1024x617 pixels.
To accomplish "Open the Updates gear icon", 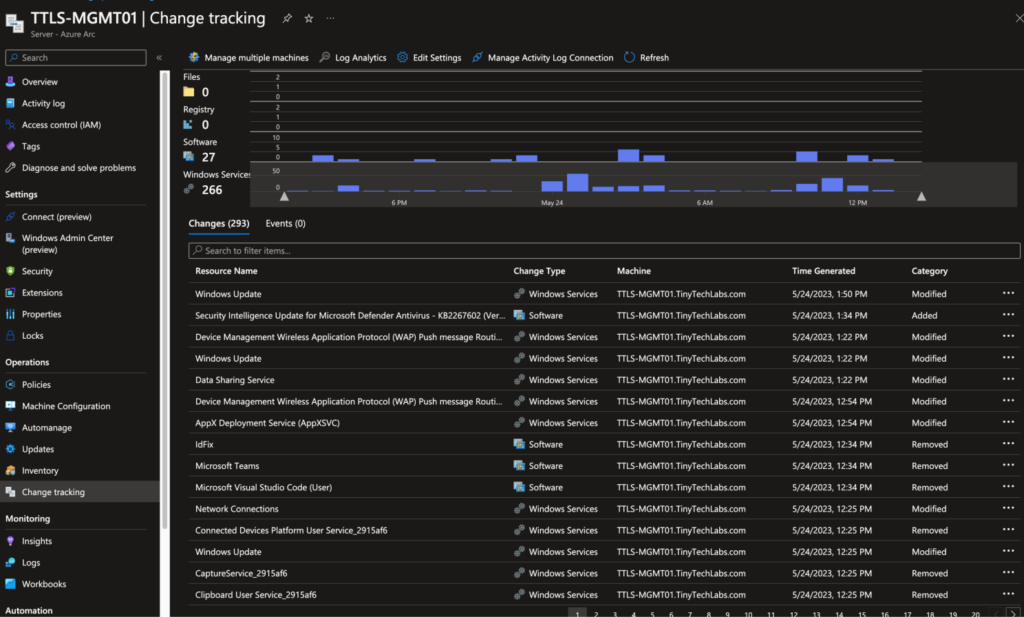I will [10, 449].
